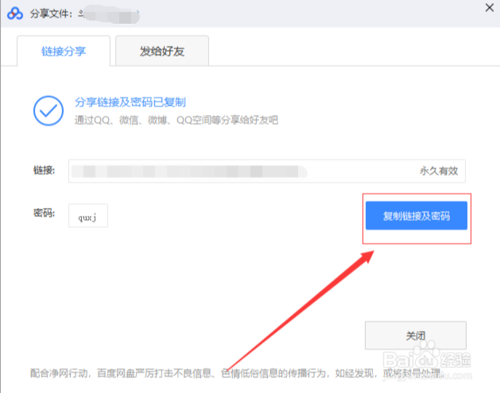The image size is (500, 393).
Task: Open the 发给好友 tab
Action: (162, 51)
